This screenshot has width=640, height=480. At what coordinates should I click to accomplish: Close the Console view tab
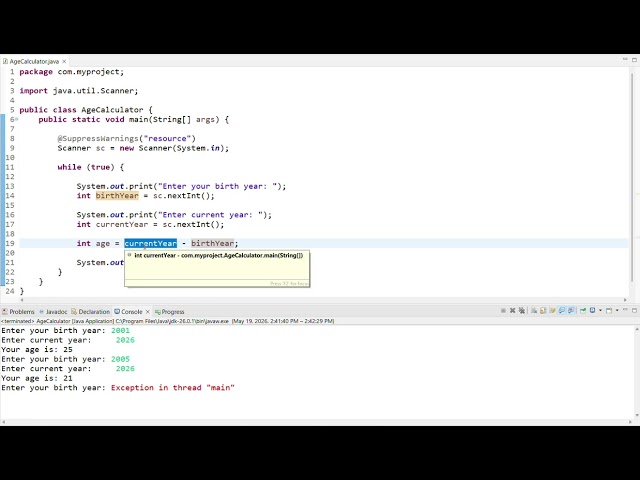coord(148,312)
